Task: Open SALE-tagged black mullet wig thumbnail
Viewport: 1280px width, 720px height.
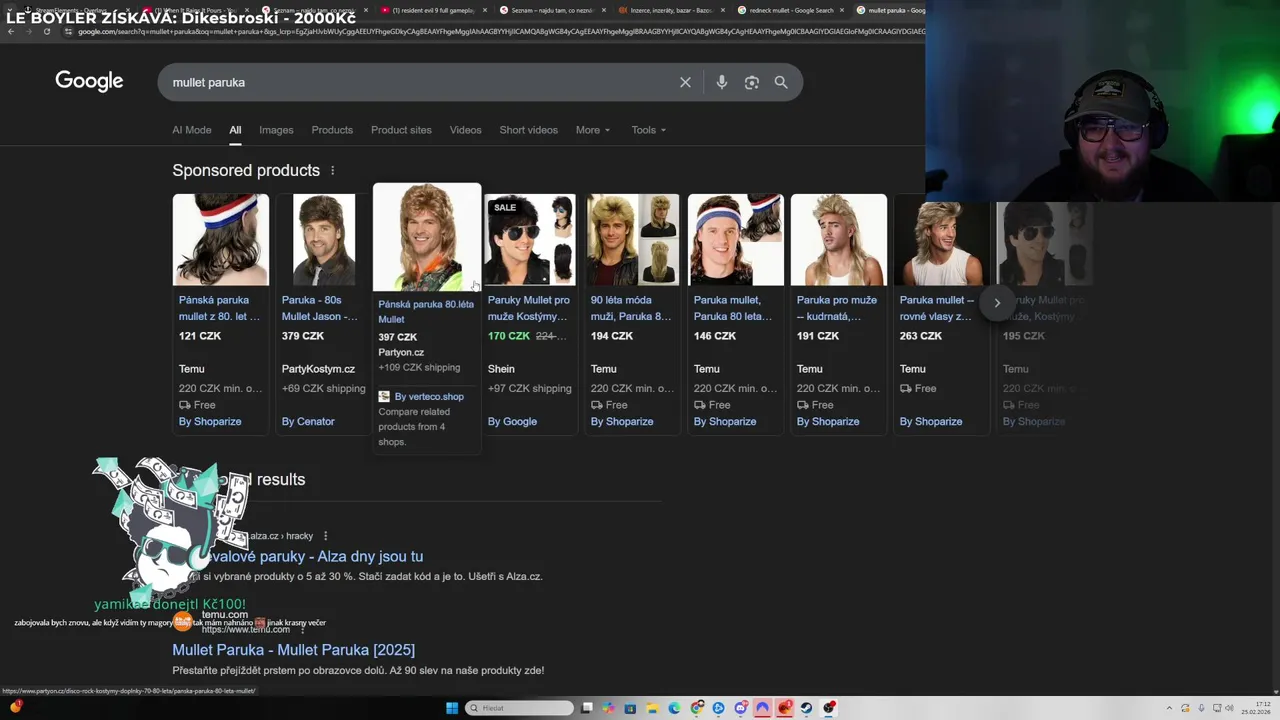Action: pyautogui.click(x=530, y=240)
